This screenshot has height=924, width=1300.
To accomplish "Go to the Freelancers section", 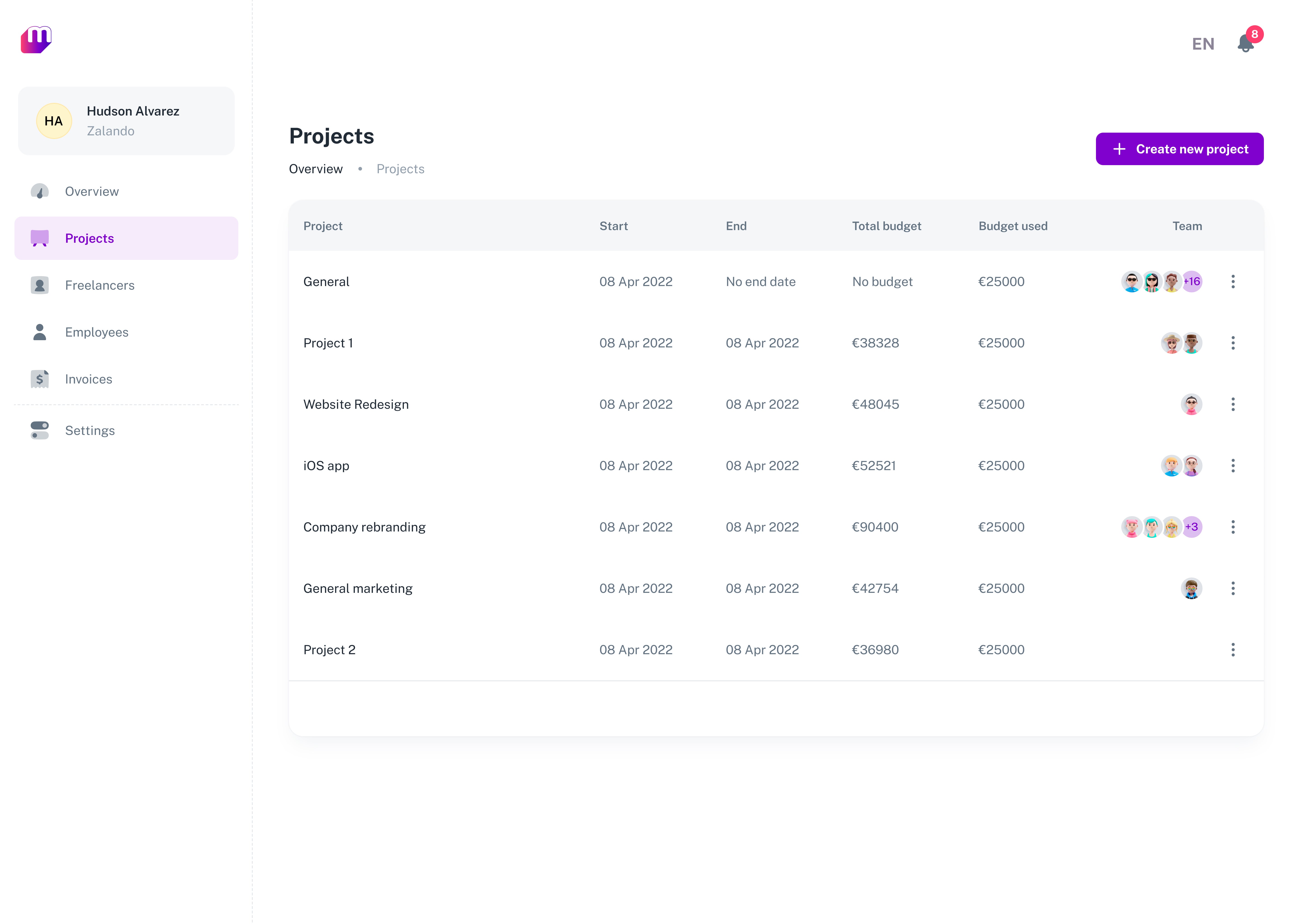I will (x=100, y=285).
